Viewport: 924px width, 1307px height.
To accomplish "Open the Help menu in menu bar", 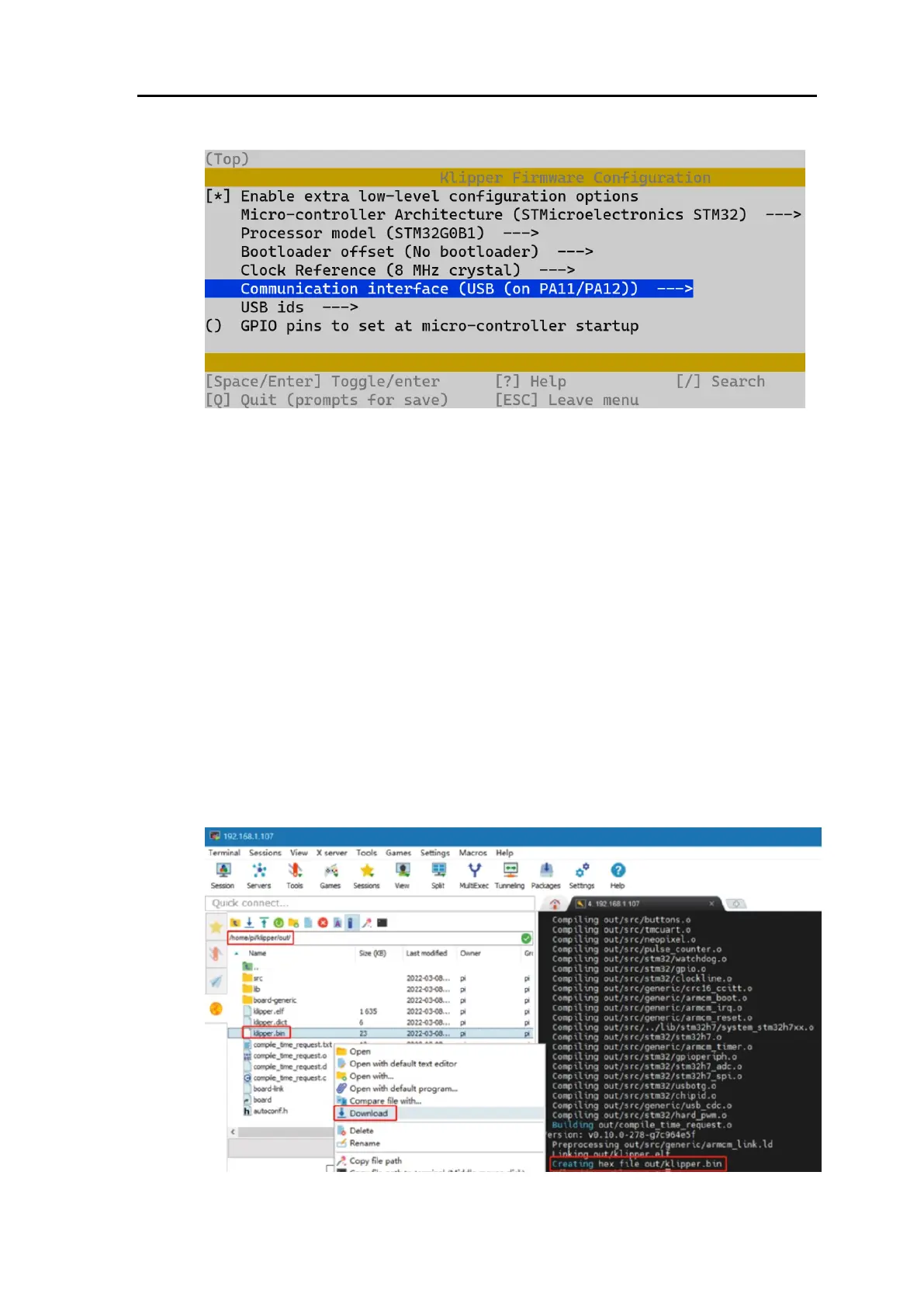I will (x=504, y=852).
